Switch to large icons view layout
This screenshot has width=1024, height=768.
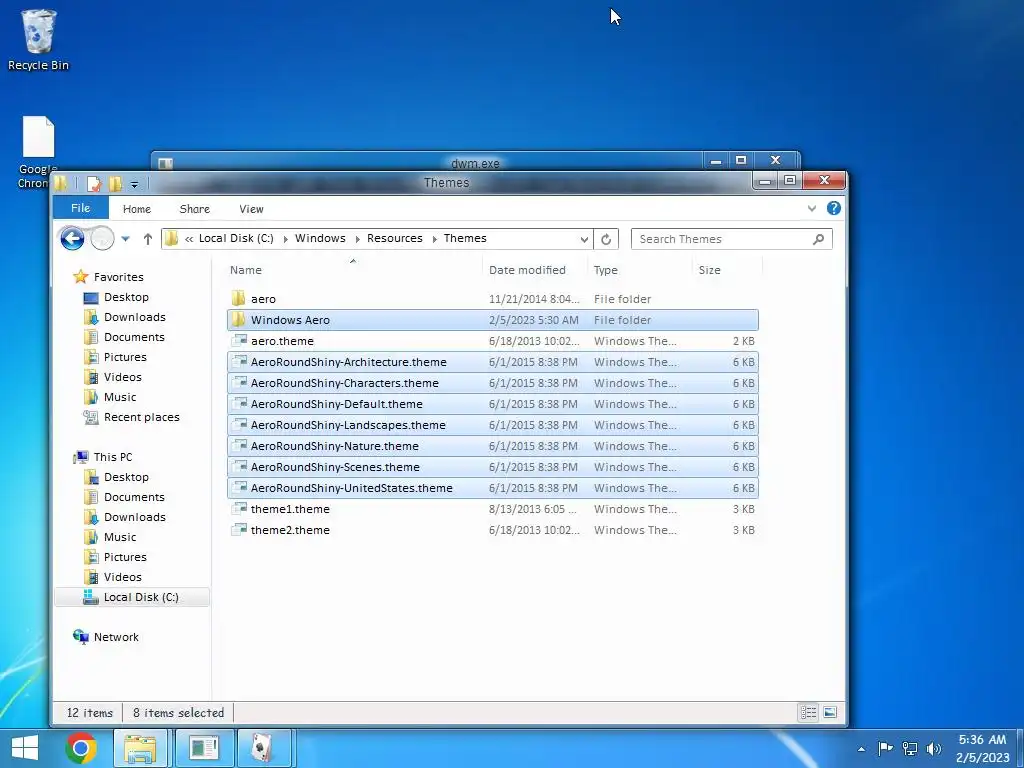tap(830, 712)
